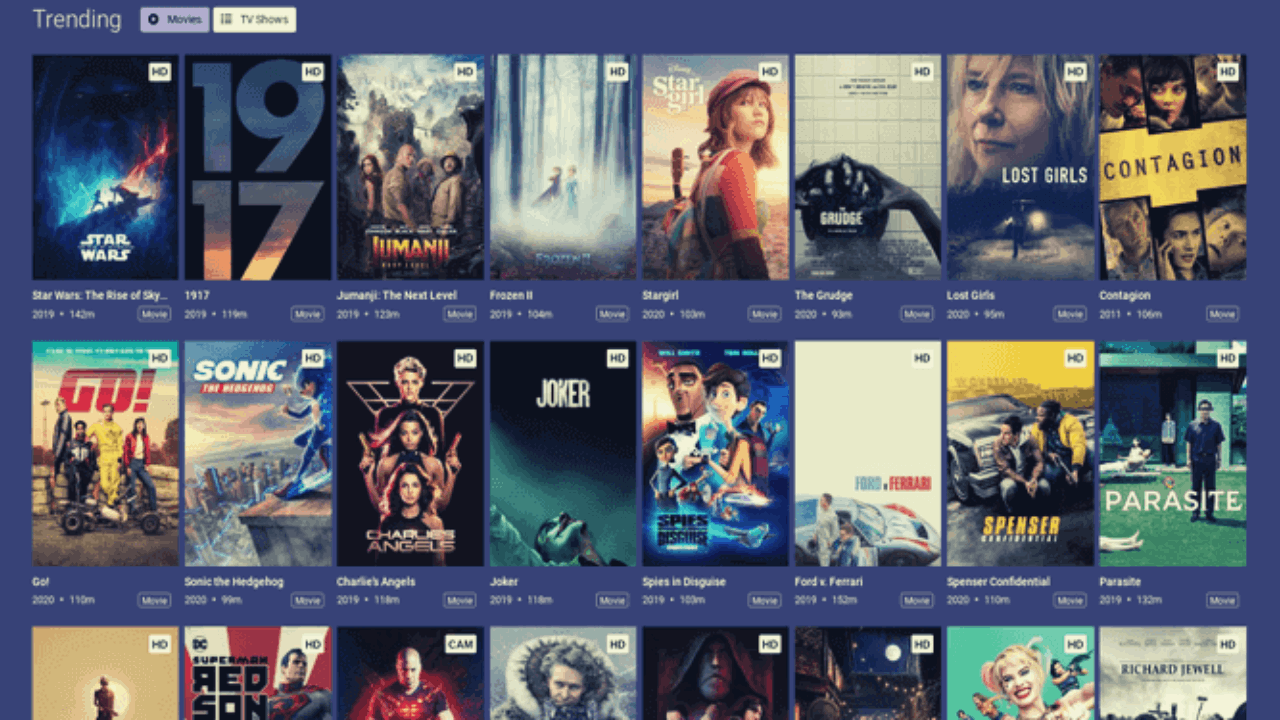1280x720 pixels.
Task: Click the Stargirl title link
Action: point(662,296)
